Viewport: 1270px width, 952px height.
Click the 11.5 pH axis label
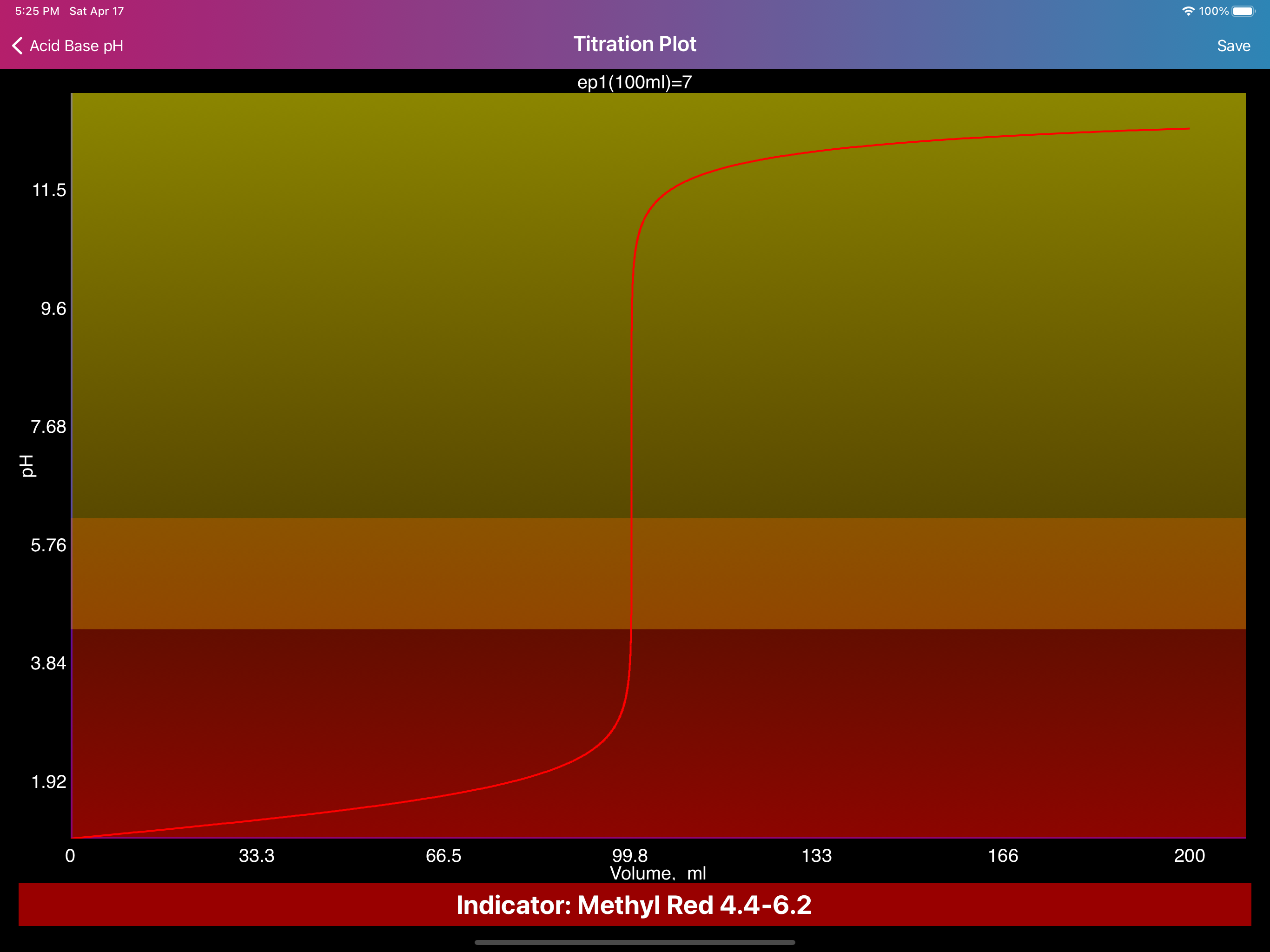click(x=49, y=190)
